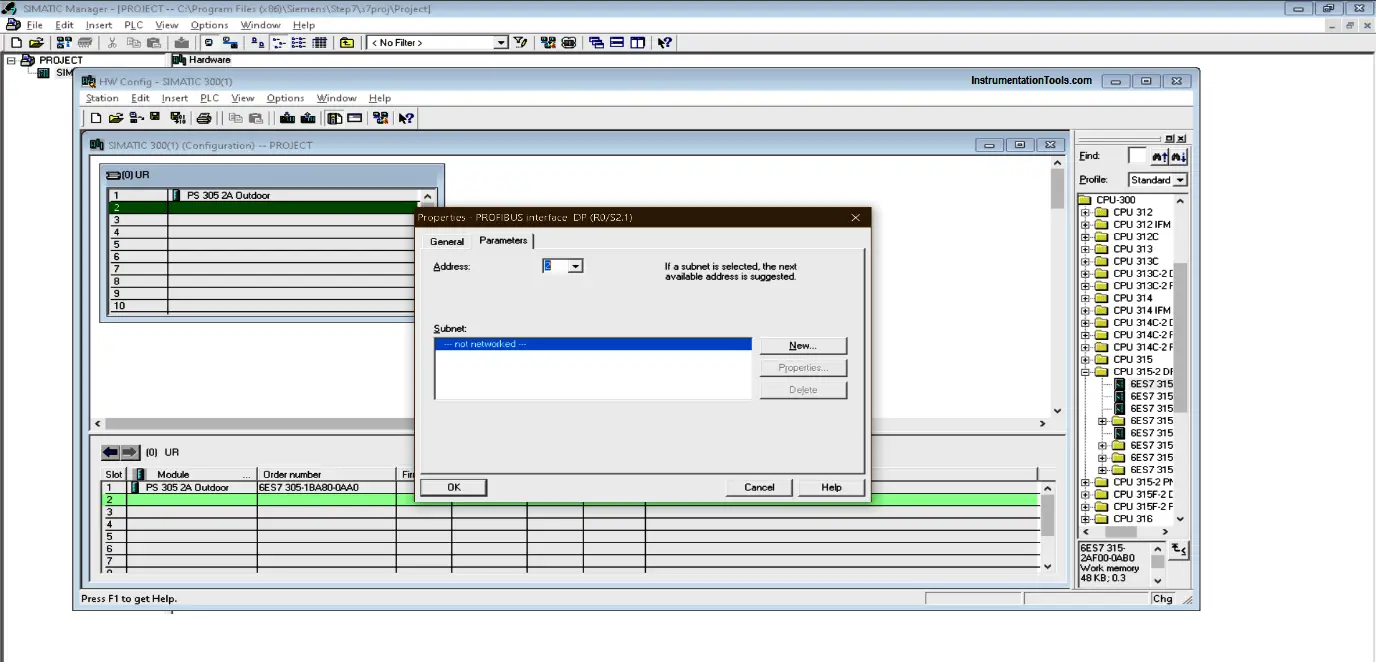The image size is (1376, 662).
Task: Click Configure Network icon in HW Config toolbar
Action: click(381, 118)
